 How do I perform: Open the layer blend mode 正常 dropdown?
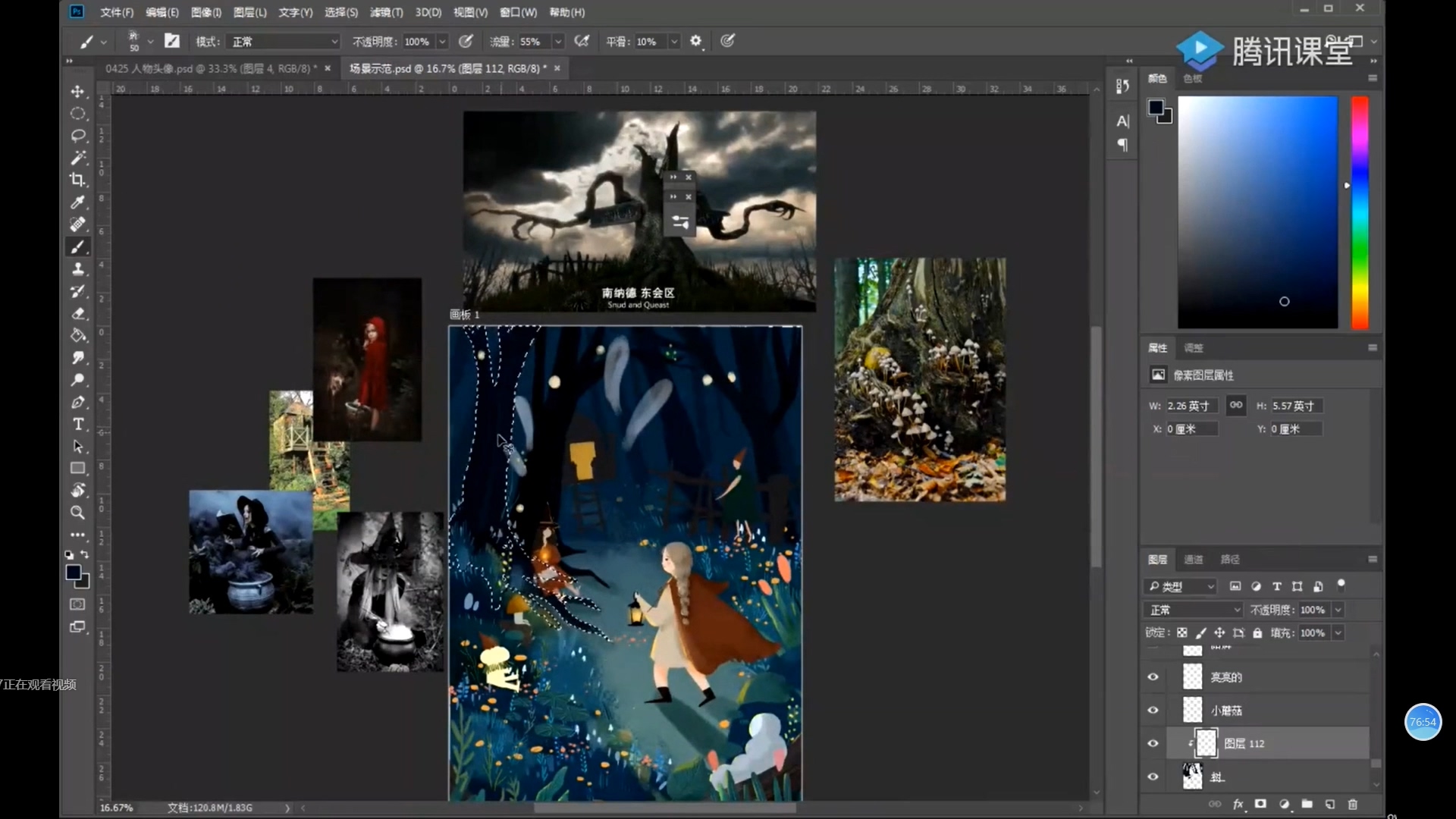tap(1193, 610)
